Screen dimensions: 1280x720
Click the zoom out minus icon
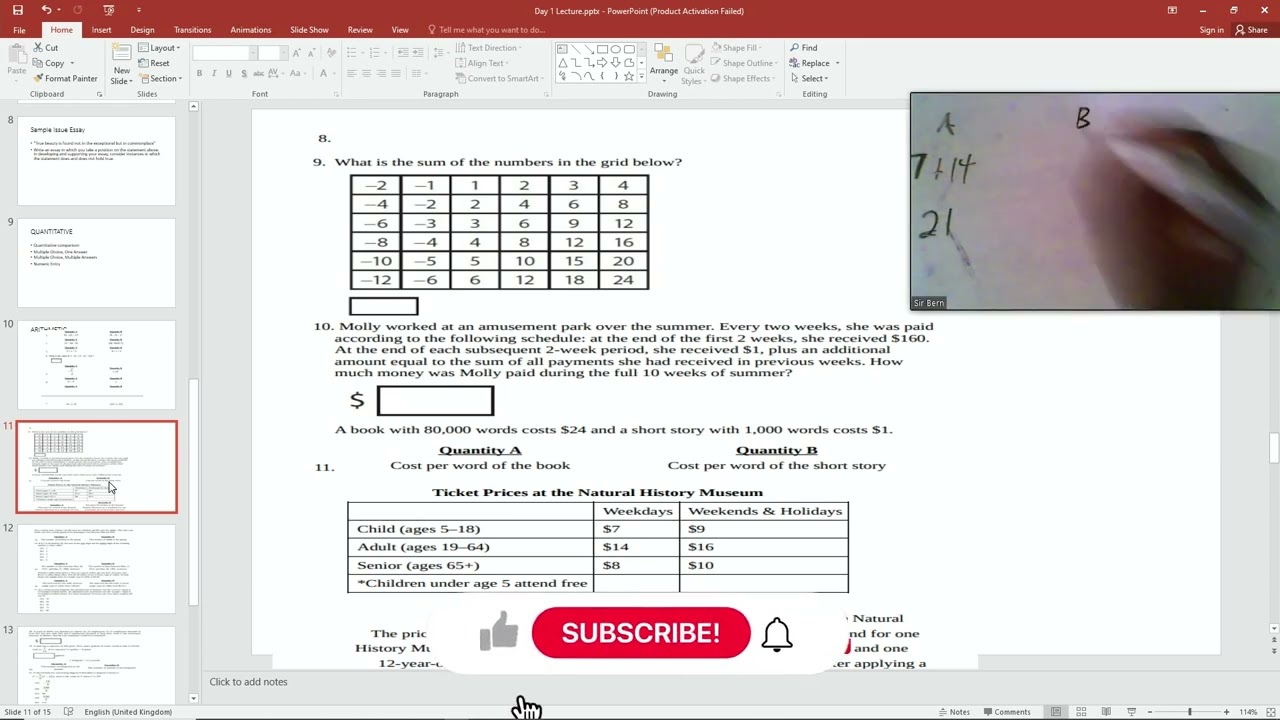pos(1150,712)
